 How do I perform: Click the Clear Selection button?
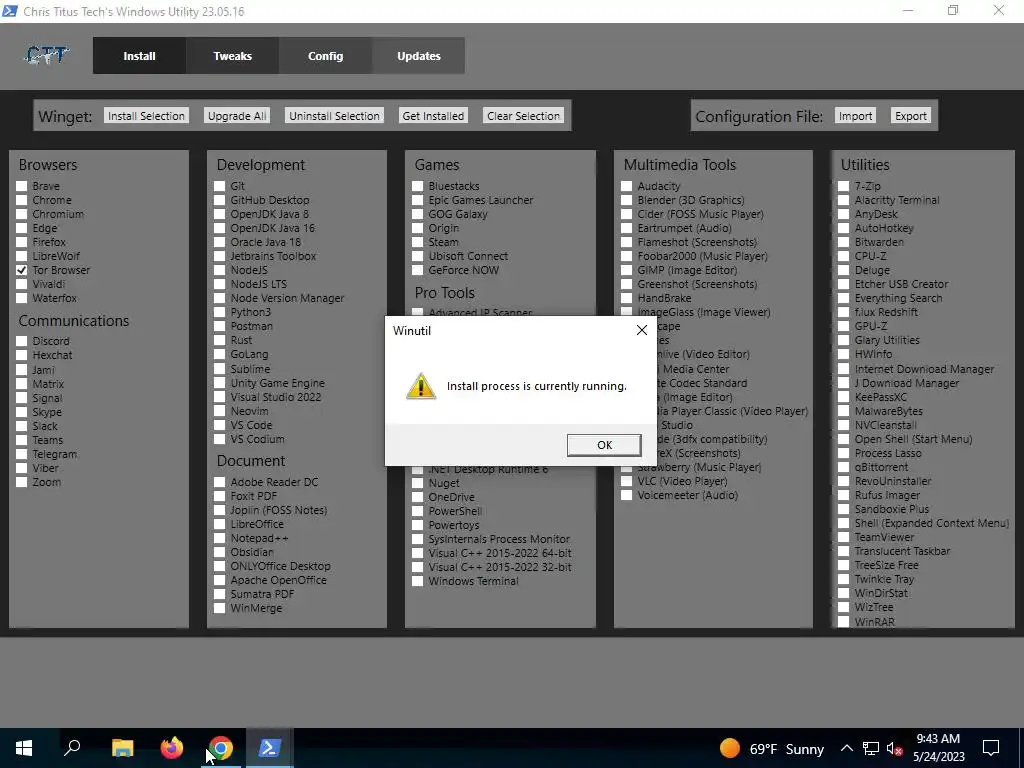tap(523, 116)
